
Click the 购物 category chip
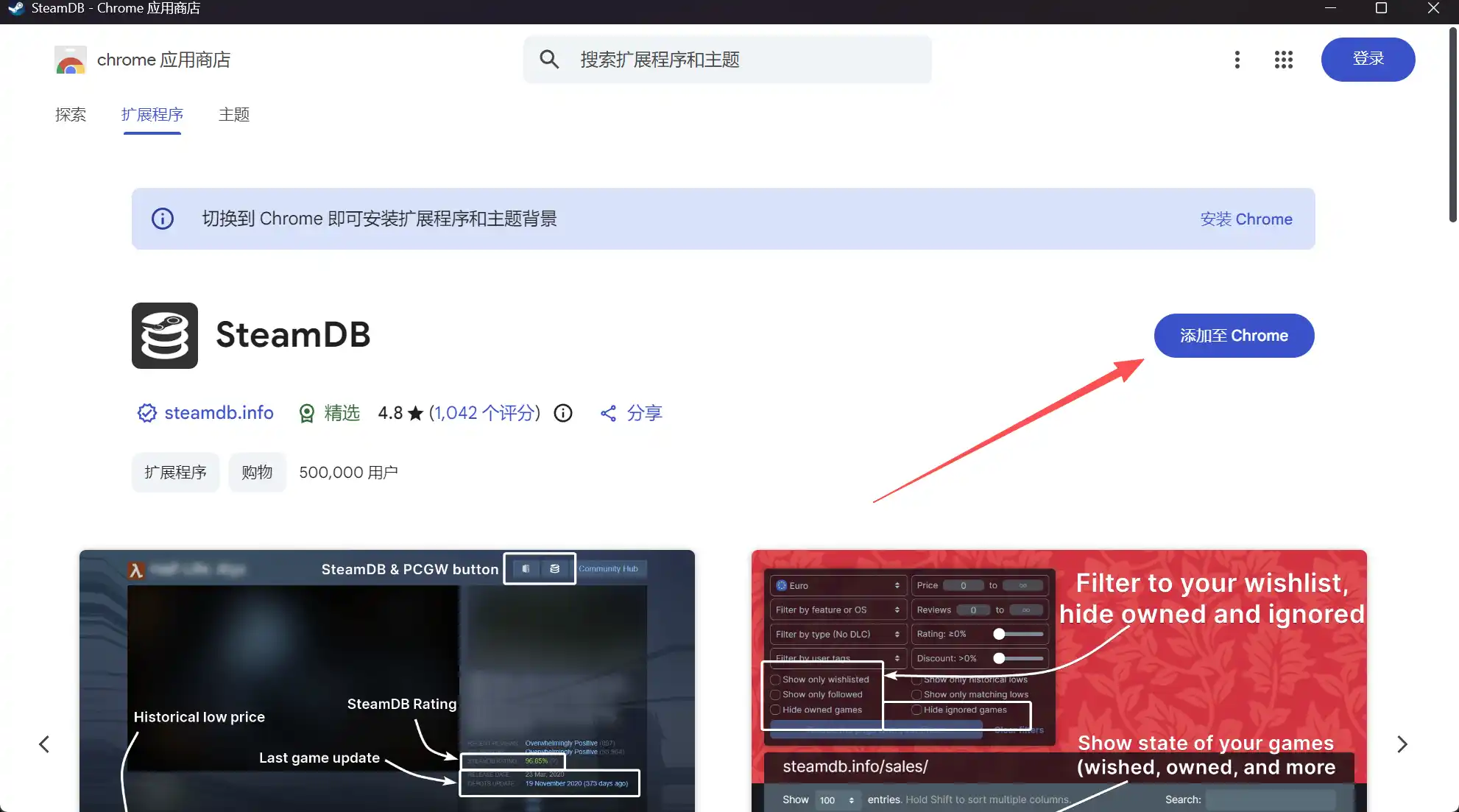click(x=257, y=473)
